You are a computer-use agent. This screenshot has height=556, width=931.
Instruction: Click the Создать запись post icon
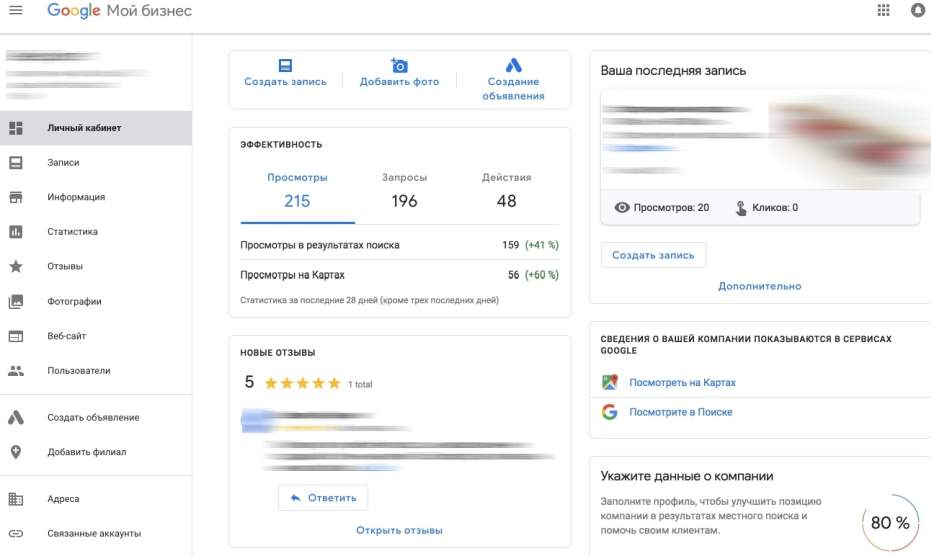[x=285, y=65]
